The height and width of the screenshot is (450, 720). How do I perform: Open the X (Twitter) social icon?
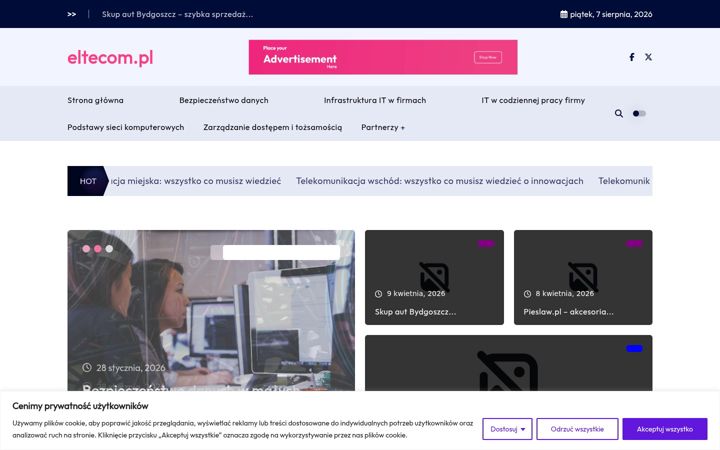(648, 57)
